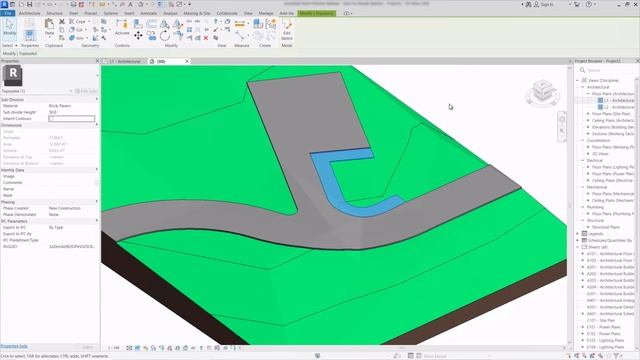
Task: Click the Cut scissors icon in Clipboard
Action: point(62,21)
